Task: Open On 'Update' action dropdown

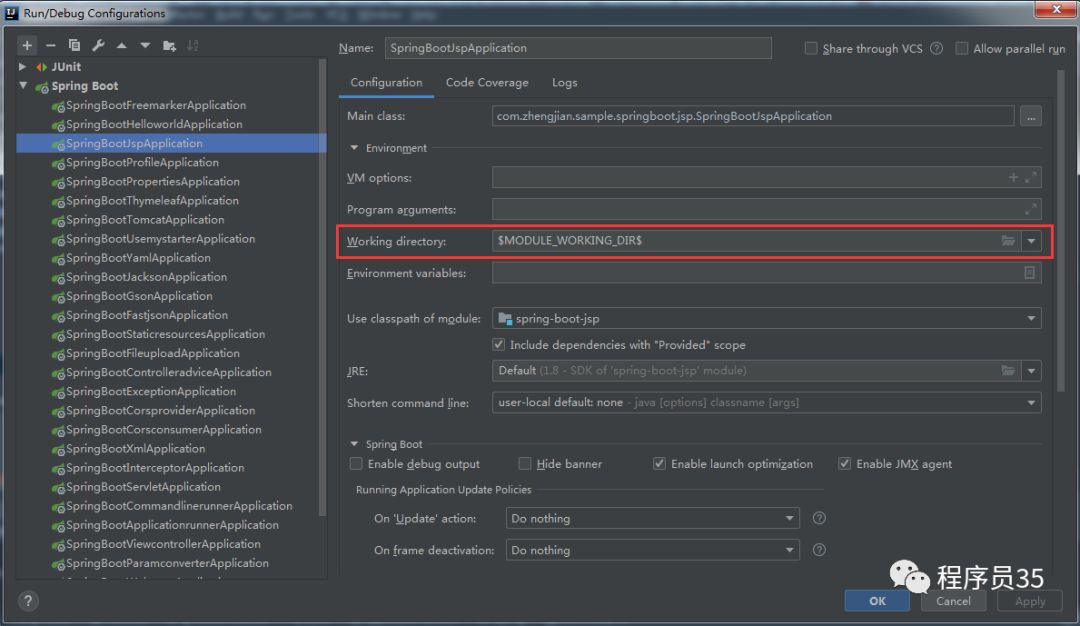Action: pos(789,518)
